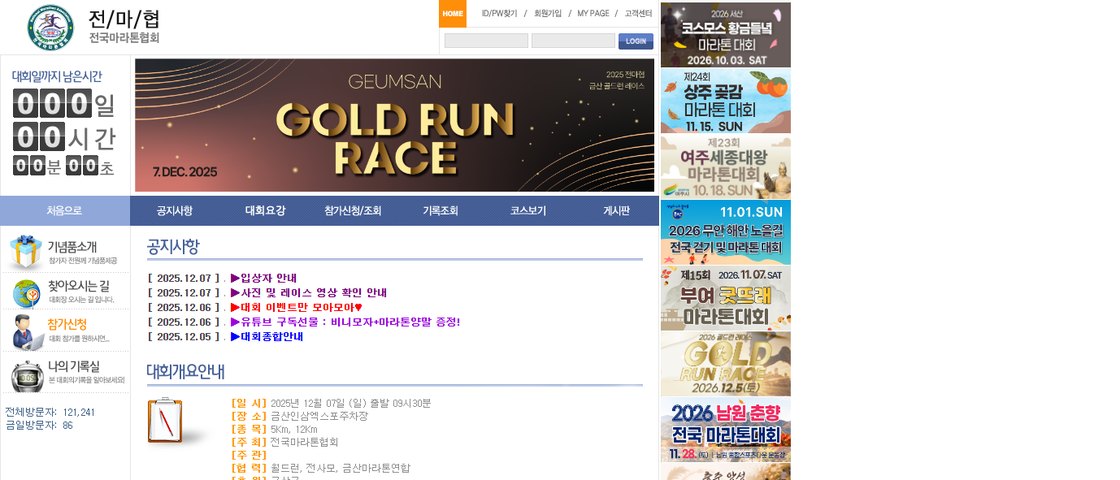Open 여주세종대왕 마라톤대회 banner

point(725,166)
